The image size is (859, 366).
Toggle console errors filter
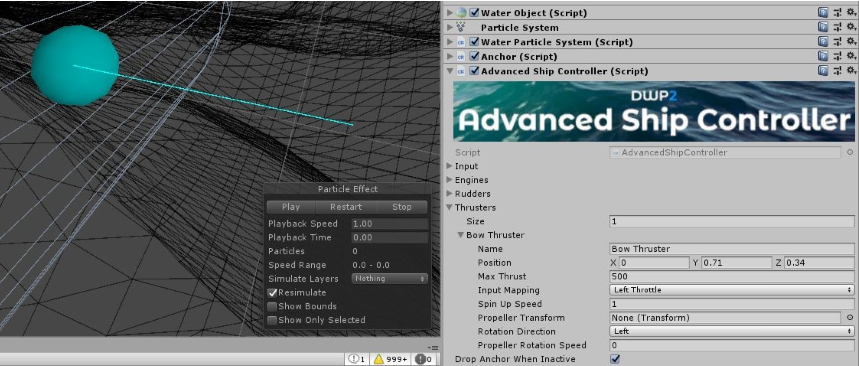click(423, 359)
